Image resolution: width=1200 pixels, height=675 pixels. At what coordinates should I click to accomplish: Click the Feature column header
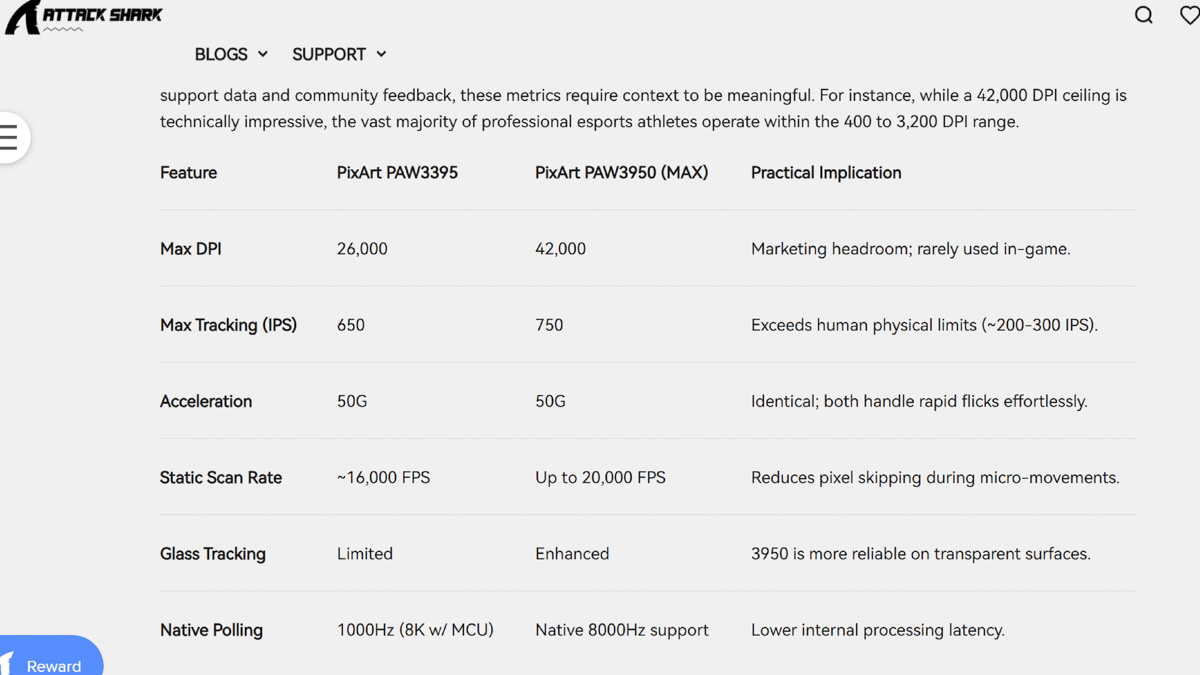pyautogui.click(x=188, y=172)
